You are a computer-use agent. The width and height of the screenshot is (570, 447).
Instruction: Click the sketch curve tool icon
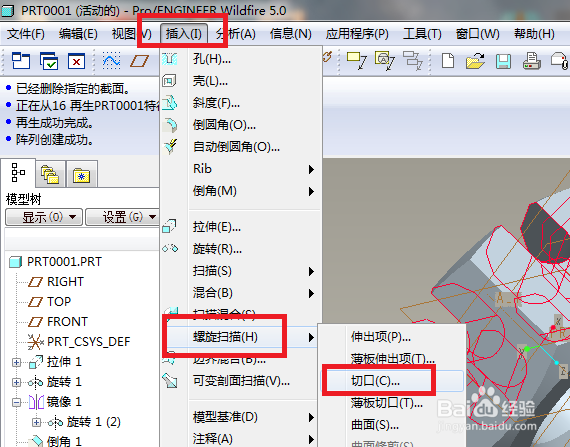point(111,61)
